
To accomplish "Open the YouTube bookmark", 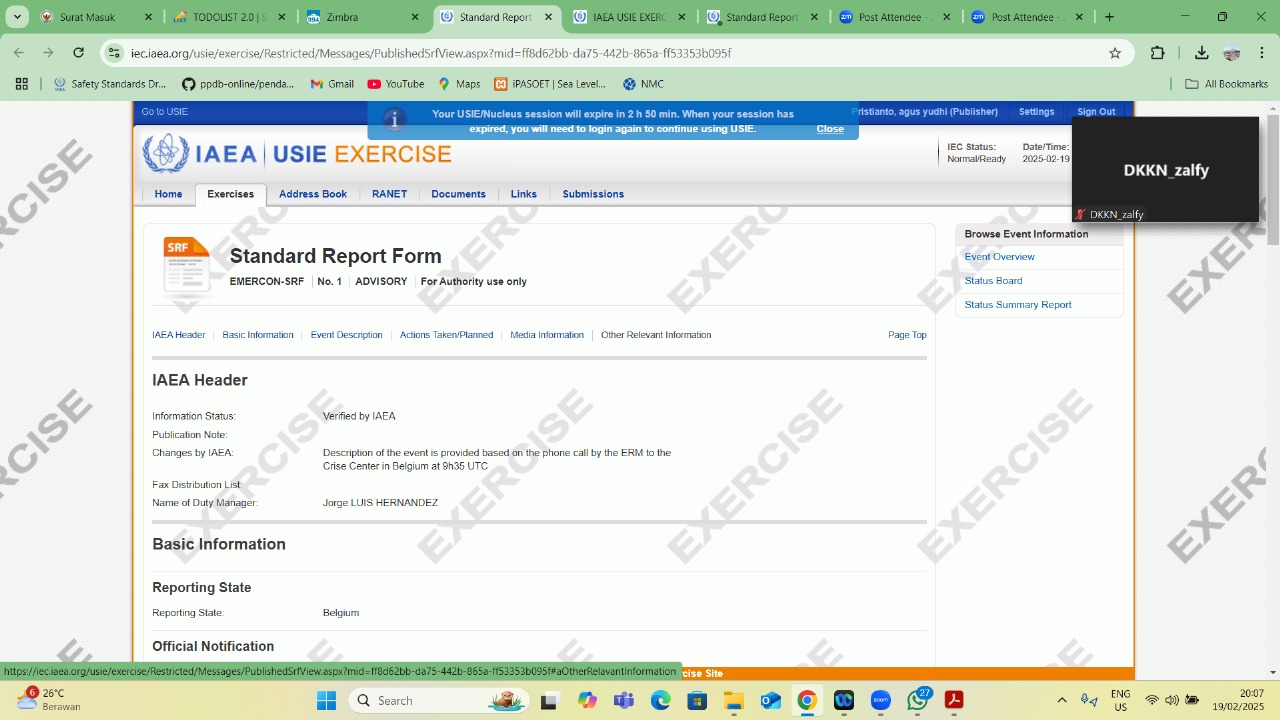I will click(396, 84).
